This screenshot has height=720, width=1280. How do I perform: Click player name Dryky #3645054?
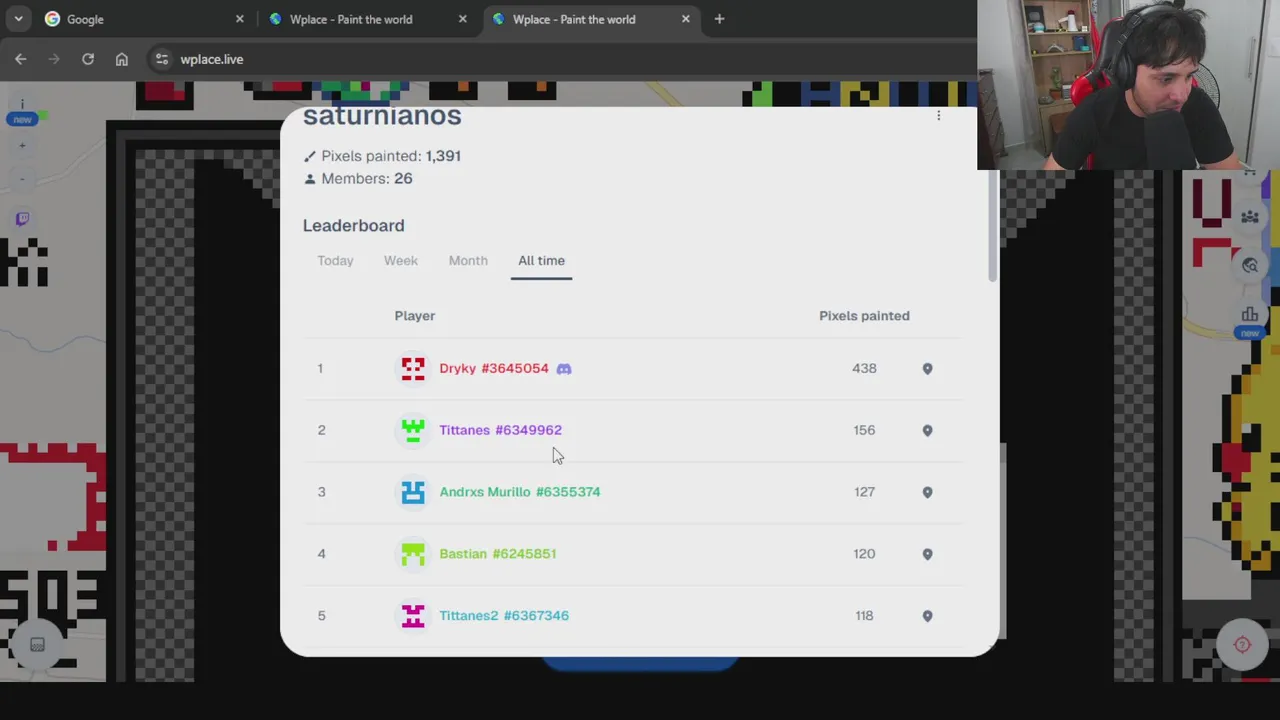click(494, 369)
